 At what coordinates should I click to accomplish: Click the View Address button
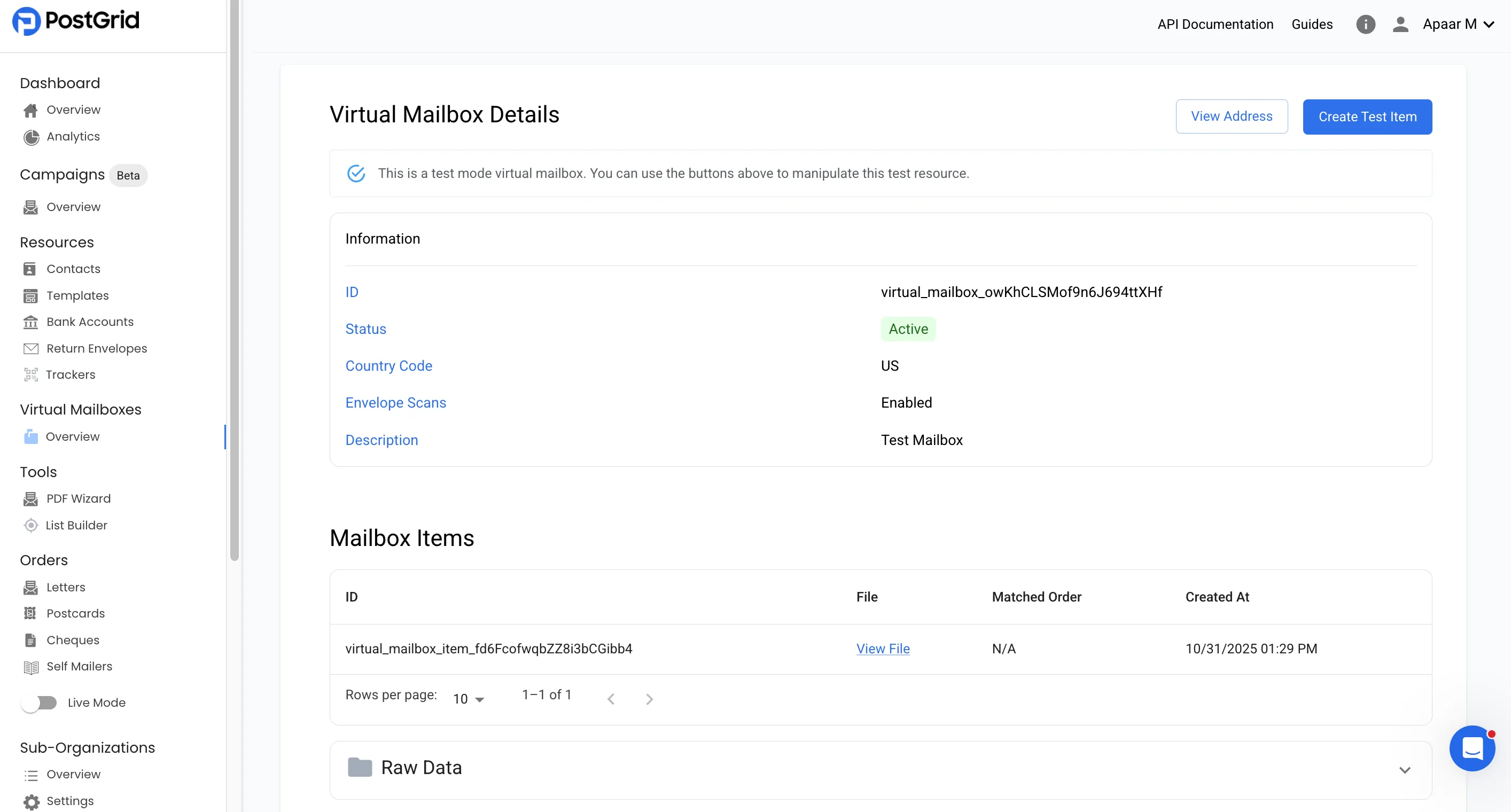pyautogui.click(x=1231, y=116)
